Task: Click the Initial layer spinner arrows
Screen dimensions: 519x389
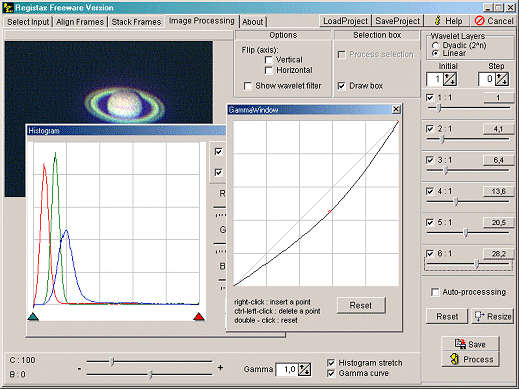Action: click(450, 79)
